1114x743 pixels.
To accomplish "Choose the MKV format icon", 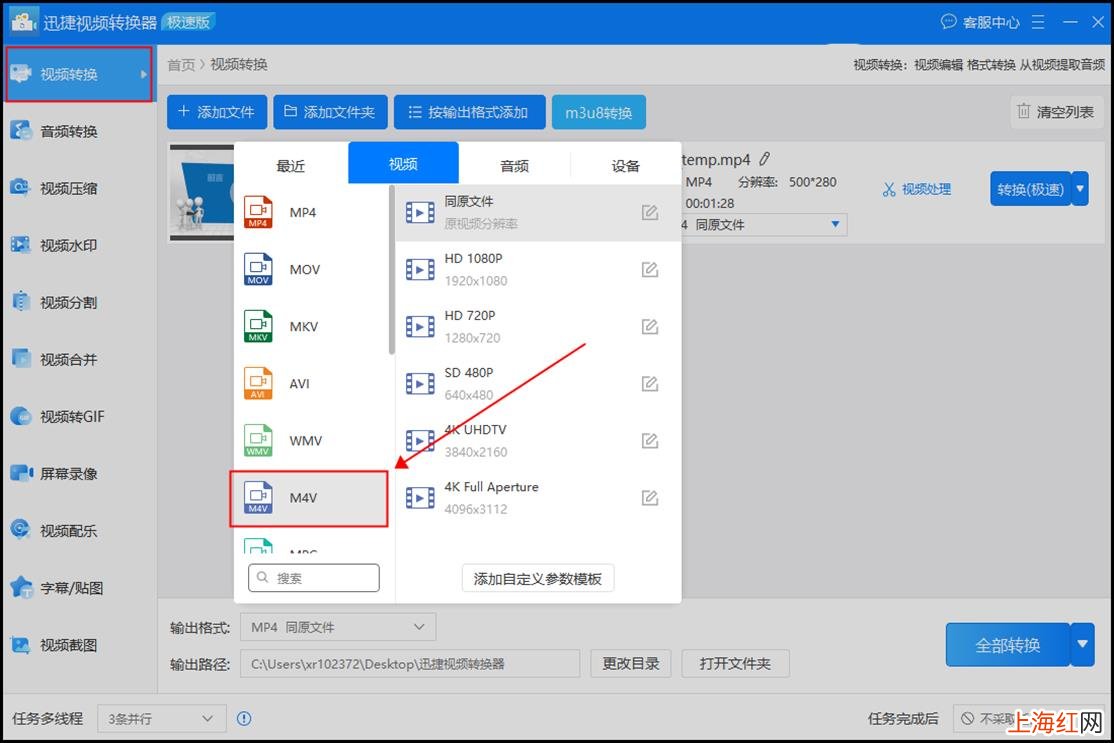I will tap(258, 326).
